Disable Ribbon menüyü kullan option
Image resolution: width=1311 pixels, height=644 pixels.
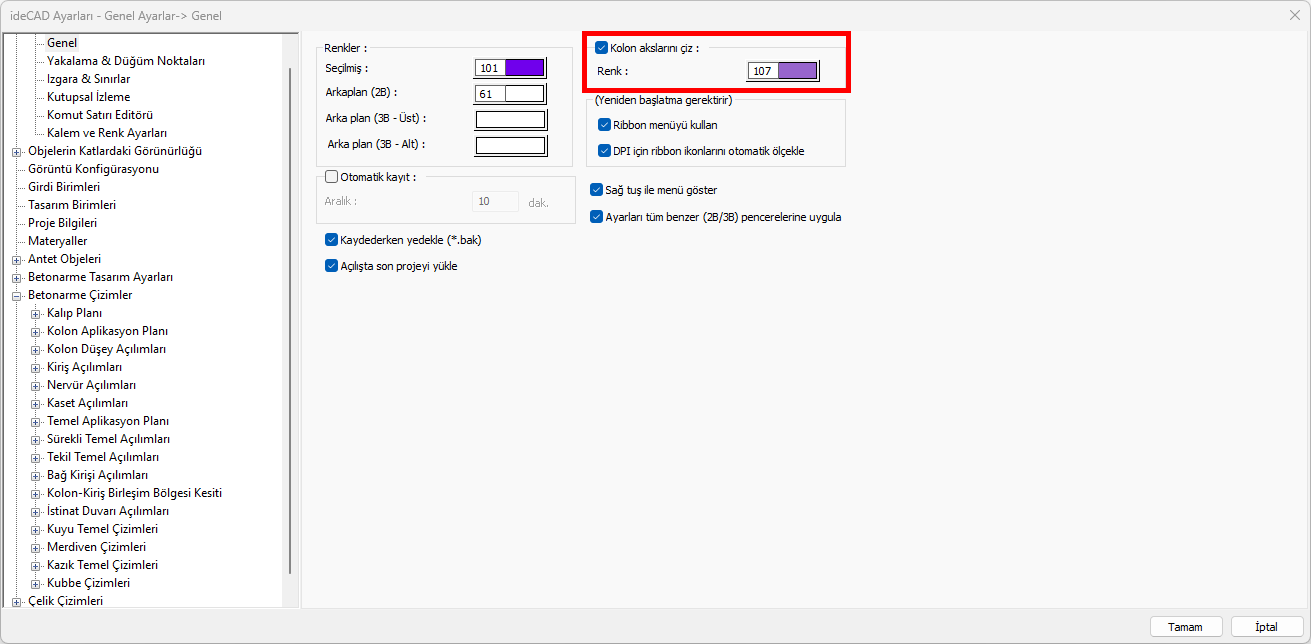click(604, 125)
